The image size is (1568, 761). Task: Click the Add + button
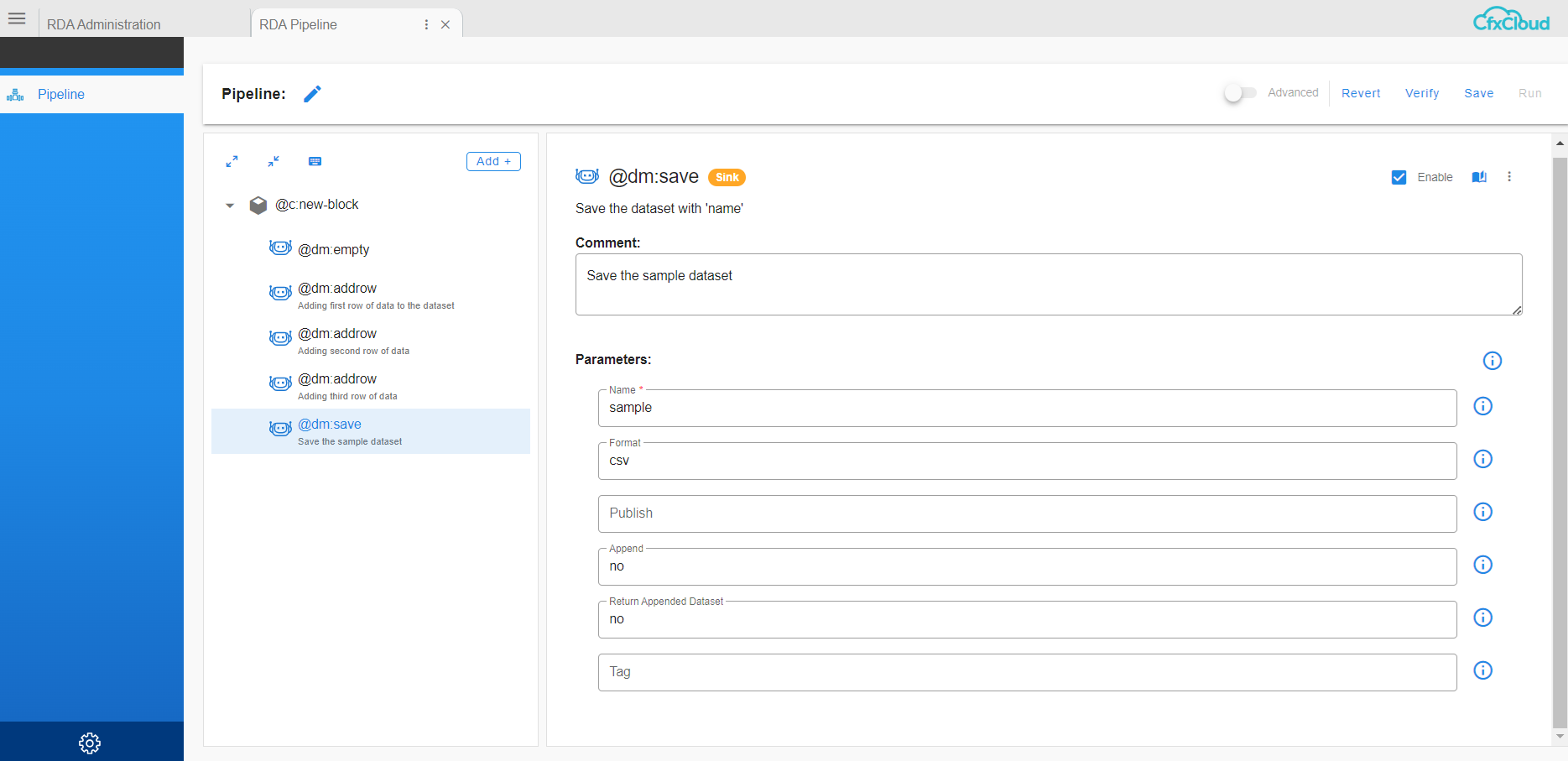click(493, 161)
